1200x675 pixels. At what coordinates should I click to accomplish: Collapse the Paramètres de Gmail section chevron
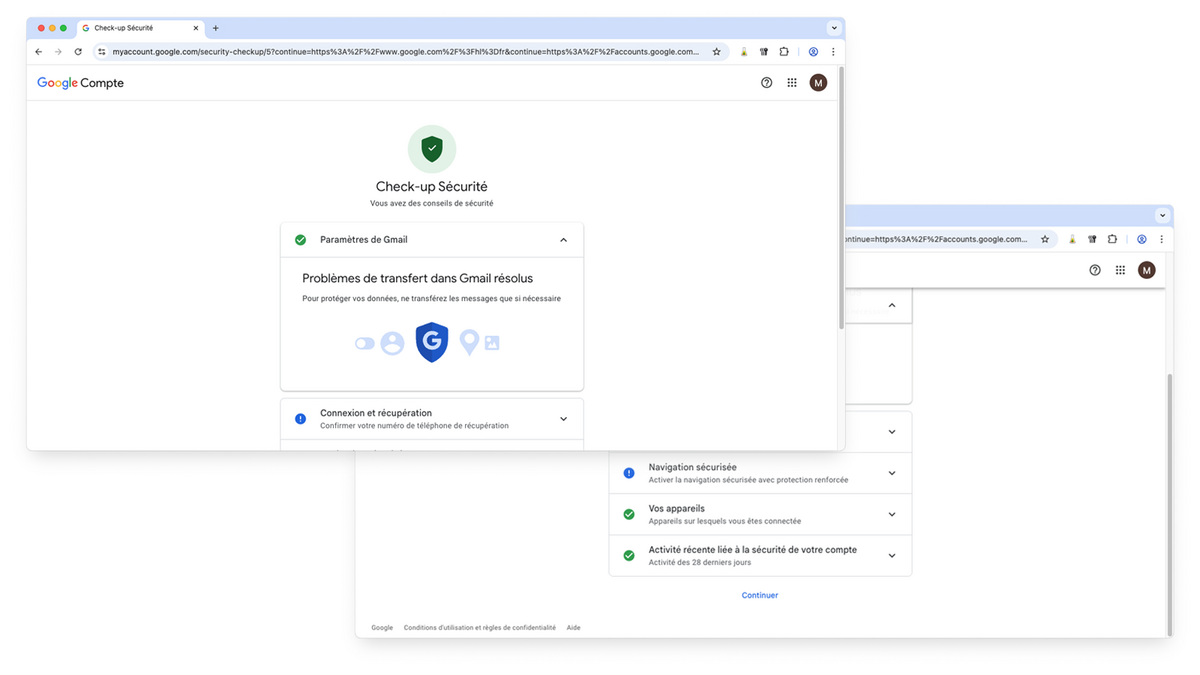click(x=563, y=240)
